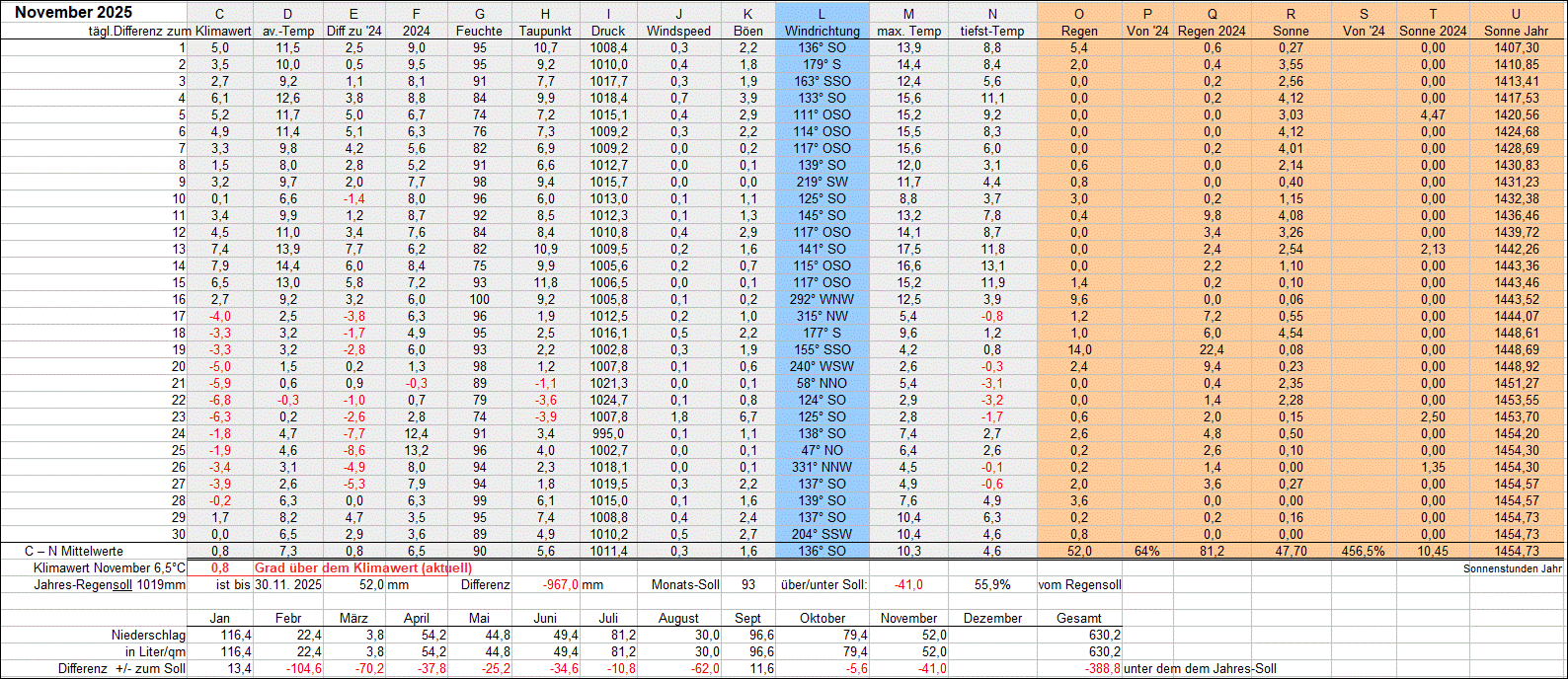Click the 995,0 Druck cell

[x=608, y=433]
